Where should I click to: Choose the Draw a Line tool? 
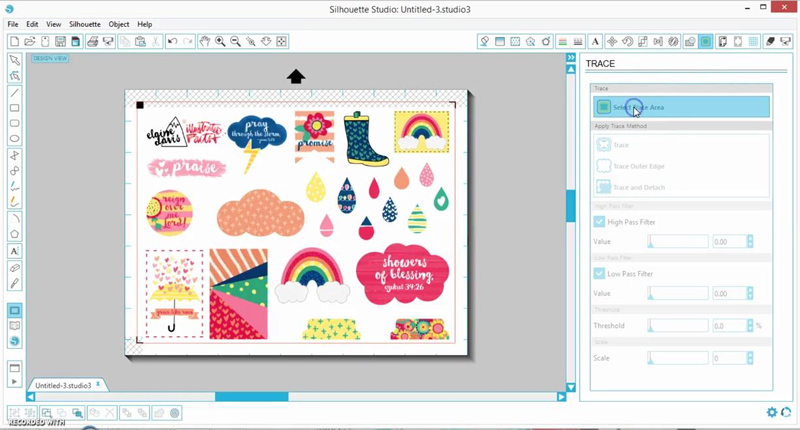[x=14, y=92]
